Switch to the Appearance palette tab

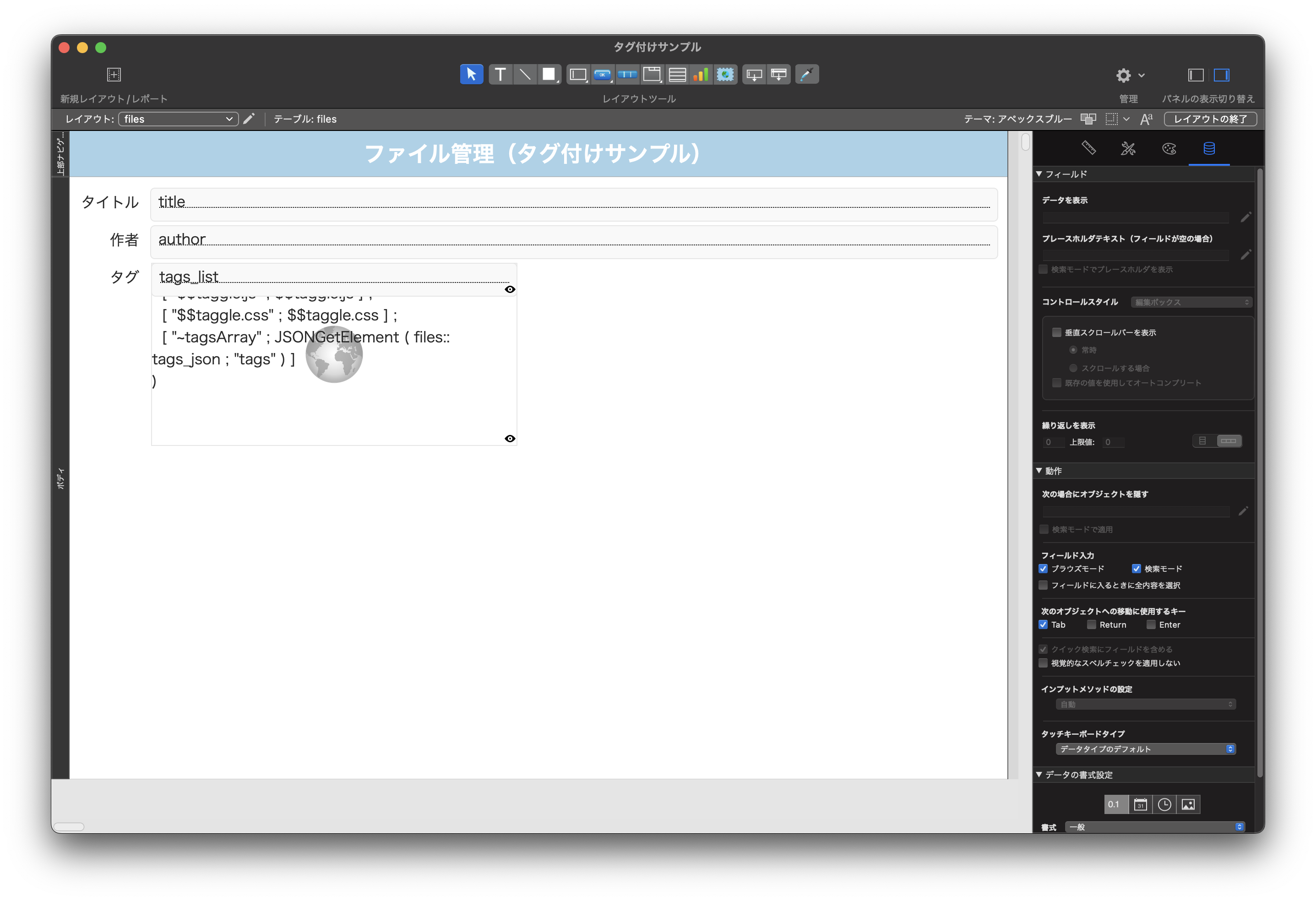(x=1169, y=148)
